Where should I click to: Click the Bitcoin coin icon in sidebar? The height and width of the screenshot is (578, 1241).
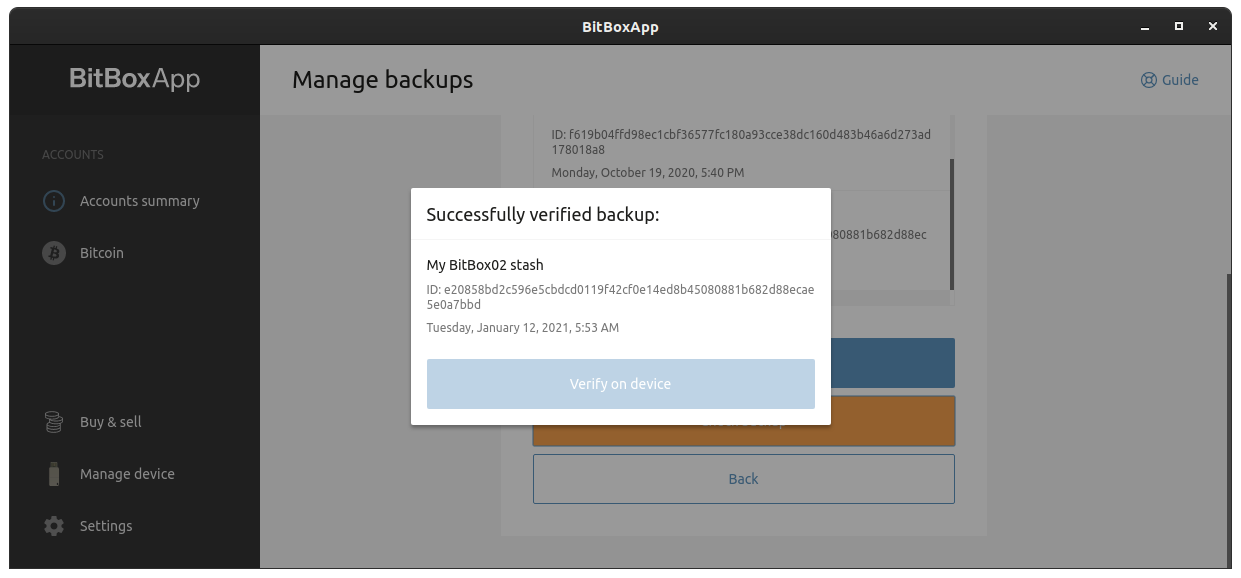coord(54,253)
